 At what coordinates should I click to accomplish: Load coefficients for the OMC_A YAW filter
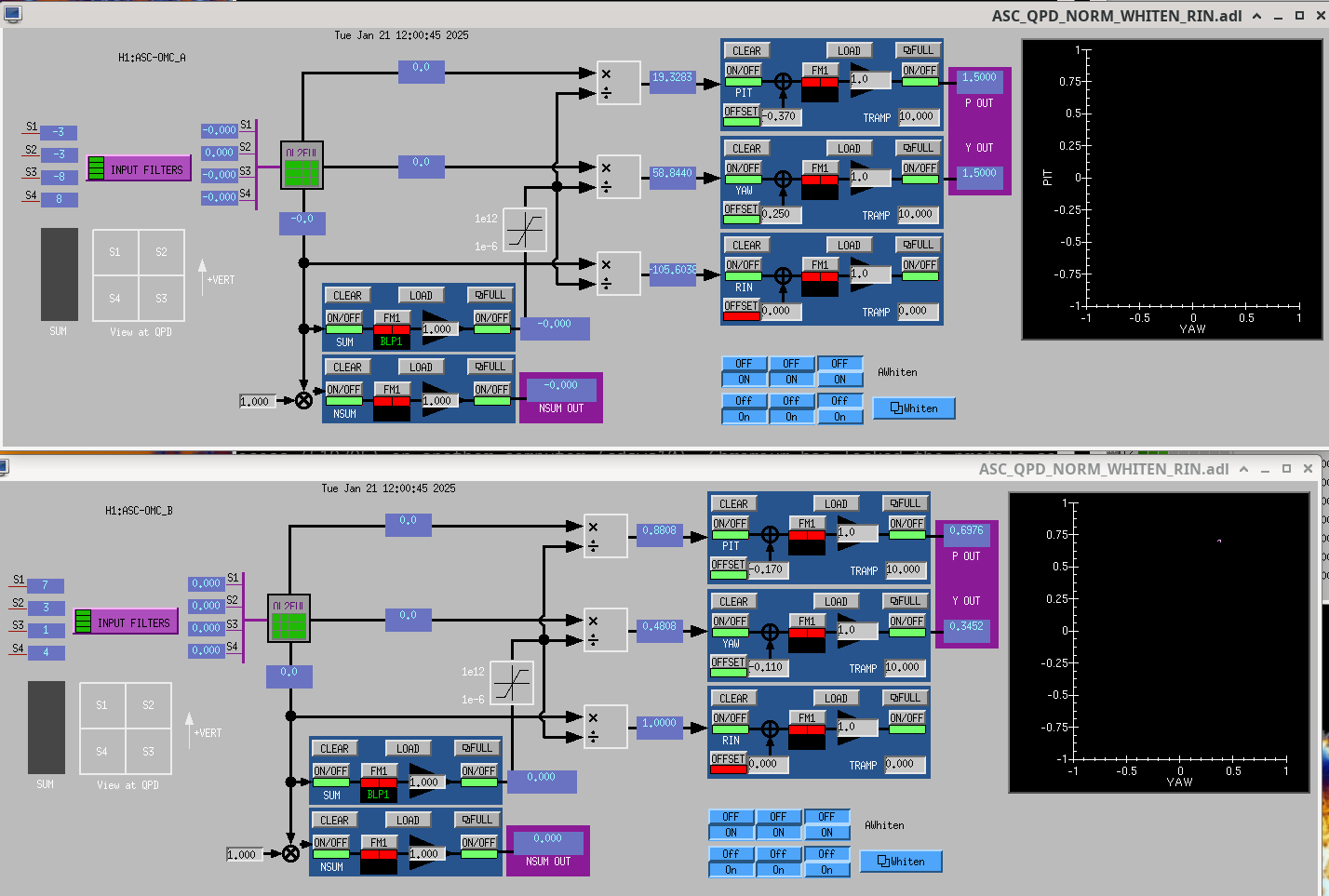coord(849,148)
